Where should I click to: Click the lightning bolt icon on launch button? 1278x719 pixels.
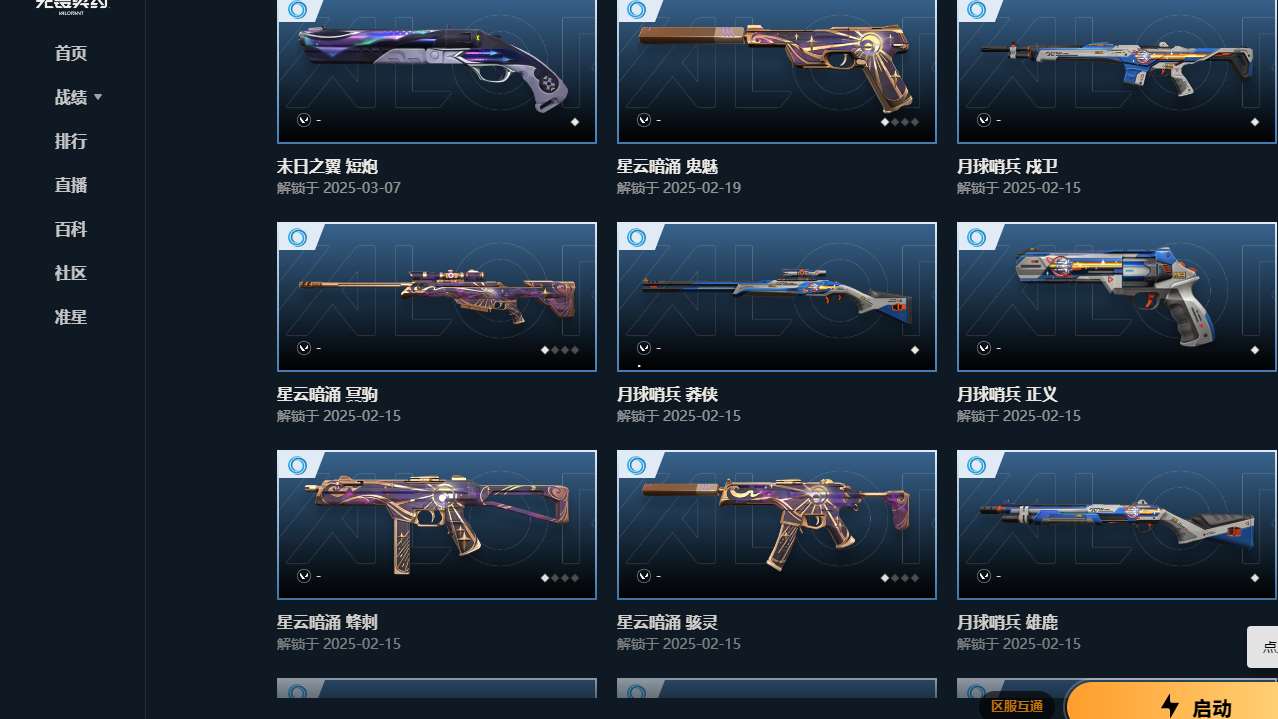coord(1170,706)
